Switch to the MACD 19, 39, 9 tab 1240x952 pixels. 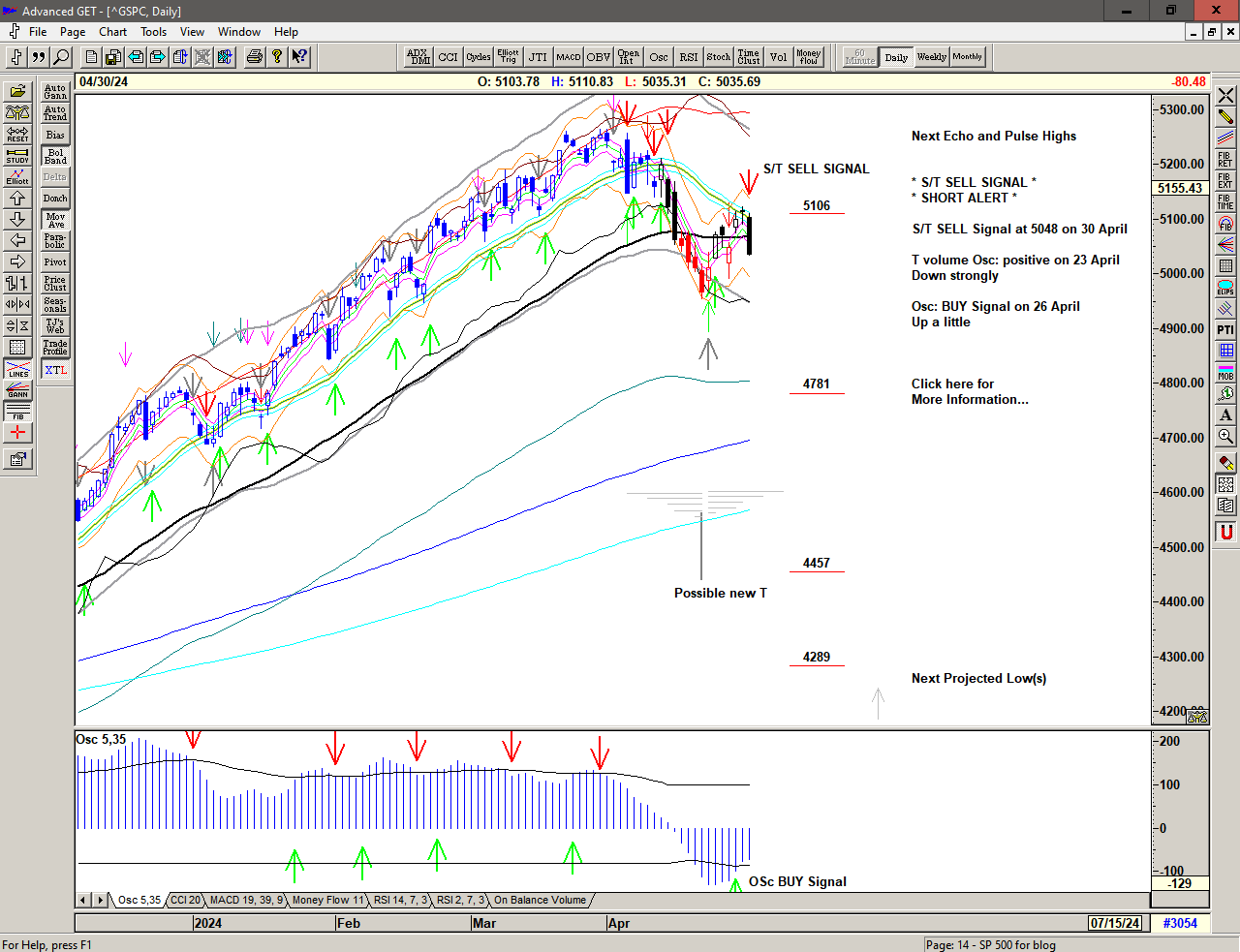[246, 901]
